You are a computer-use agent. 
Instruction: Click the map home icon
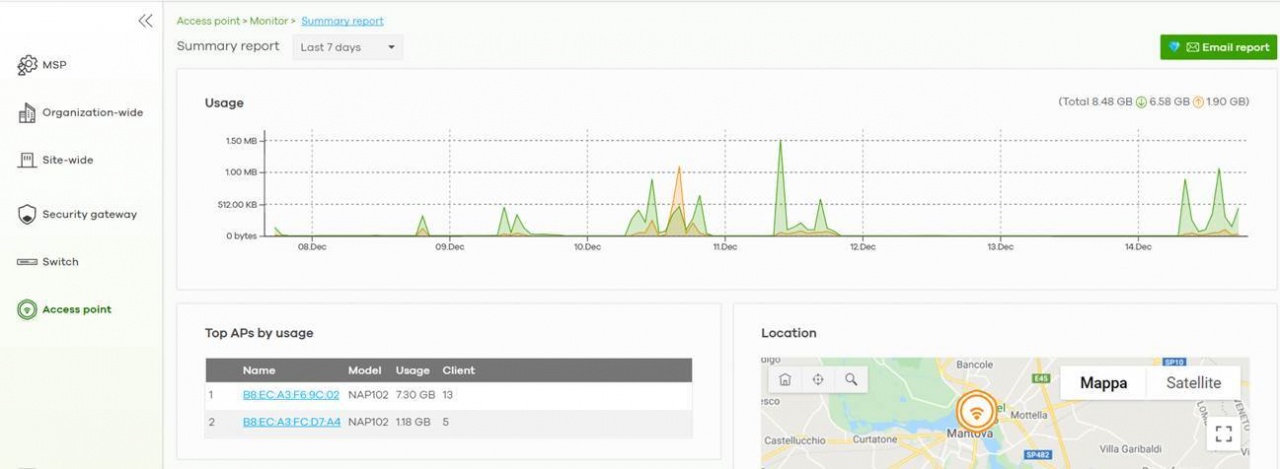point(785,380)
